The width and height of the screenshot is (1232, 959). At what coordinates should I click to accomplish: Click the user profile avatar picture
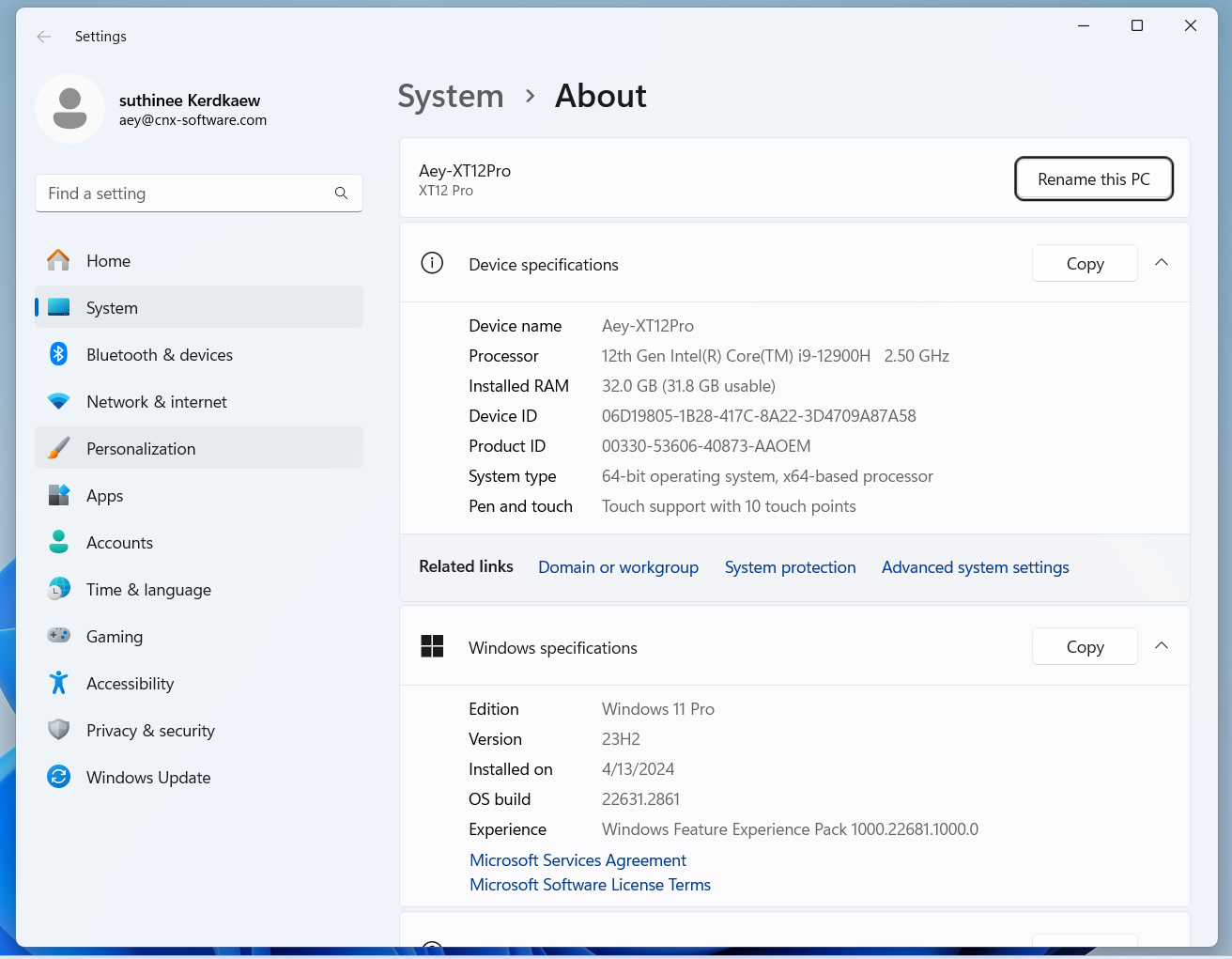[69, 108]
